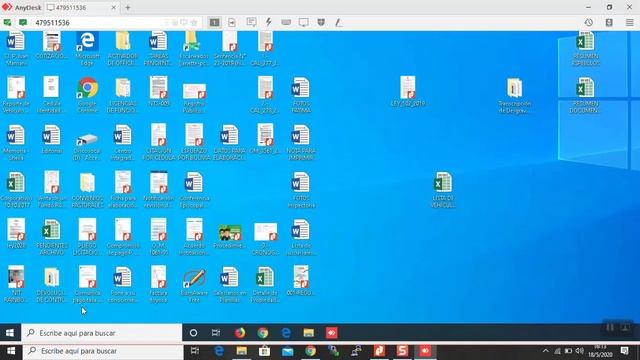Open the AnyDesk session history clock icon

click(x=589, y=22)
